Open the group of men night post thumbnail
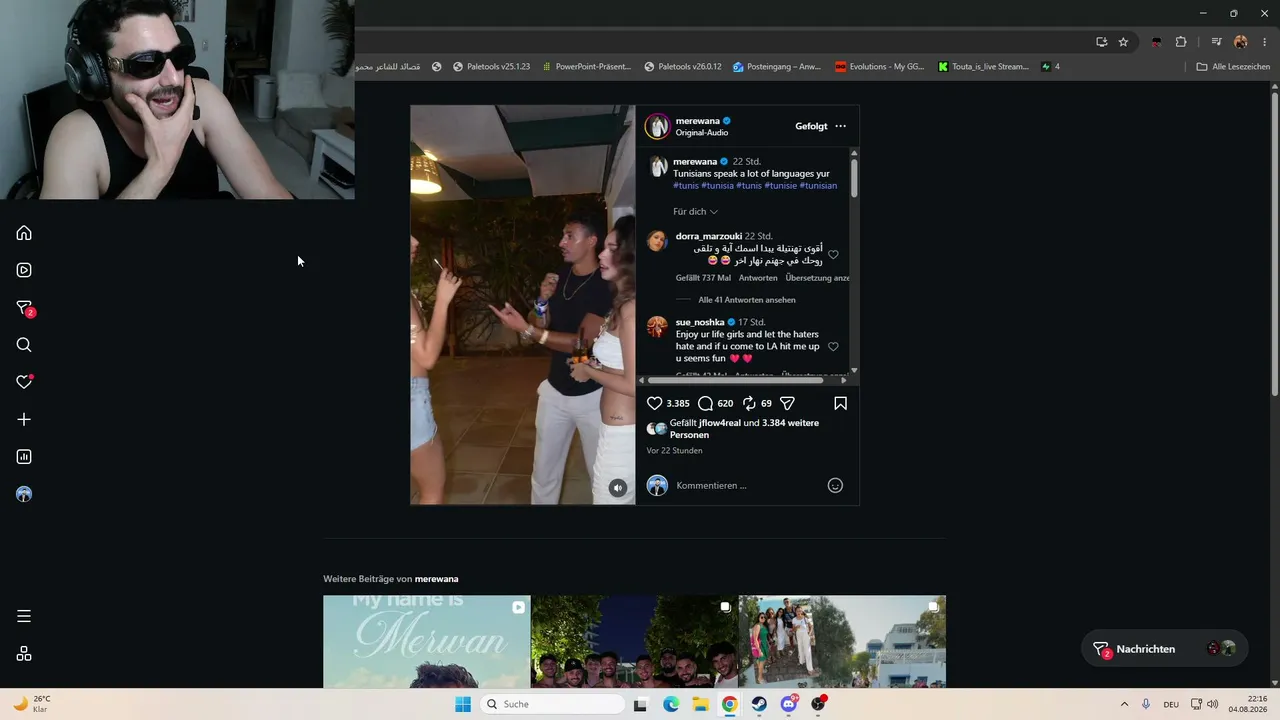Screen dimensions: 1280x720 click(x=634, y=642)
